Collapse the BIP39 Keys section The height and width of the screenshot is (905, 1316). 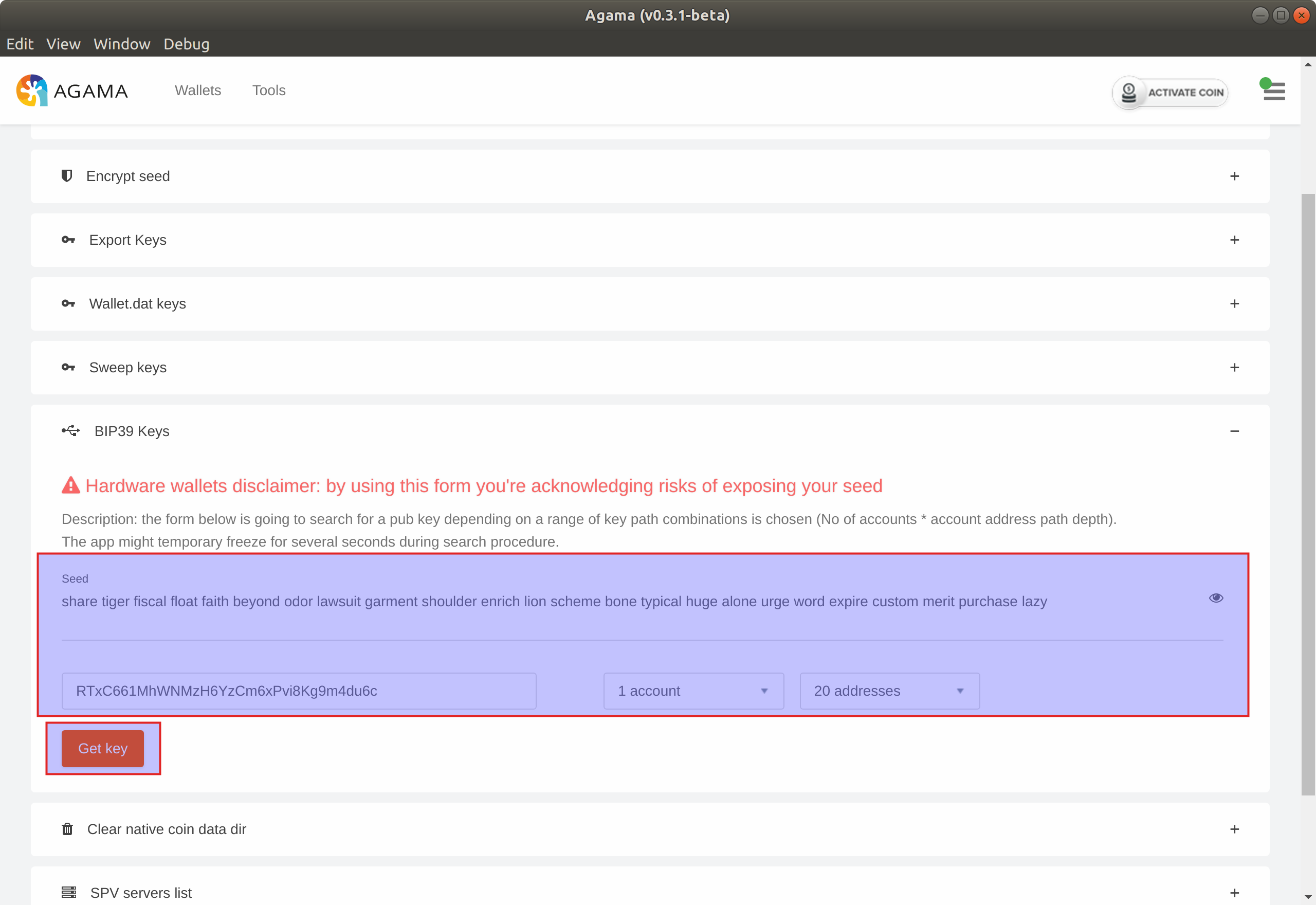point(1234,431)
